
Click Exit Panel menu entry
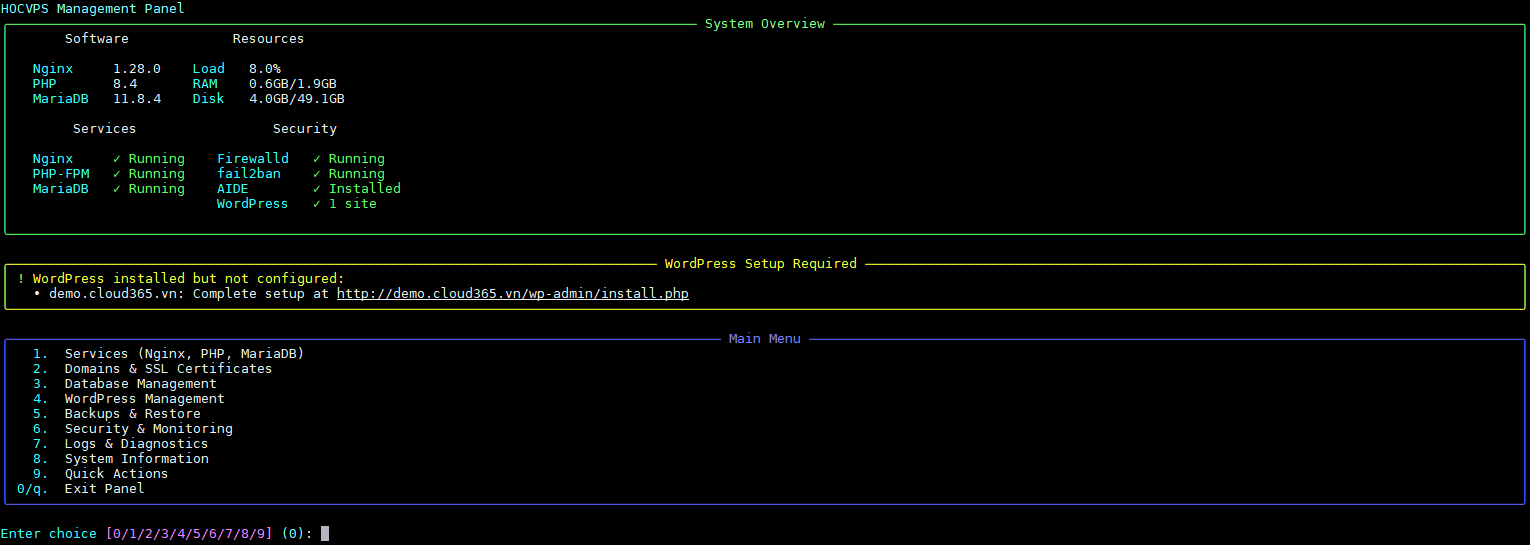tap(104, 489)
